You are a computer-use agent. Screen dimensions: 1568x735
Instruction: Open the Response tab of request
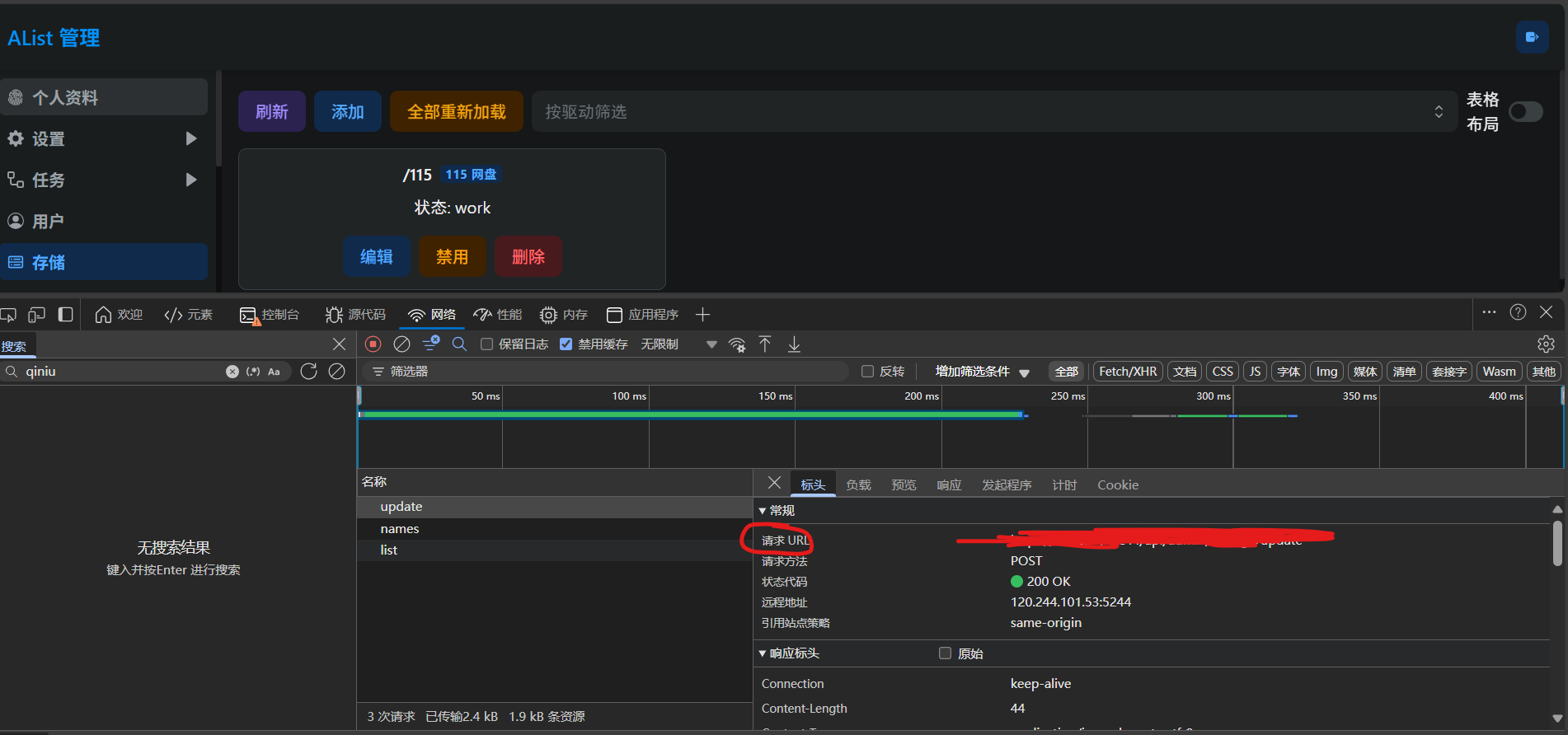click(x=949, y=485)
